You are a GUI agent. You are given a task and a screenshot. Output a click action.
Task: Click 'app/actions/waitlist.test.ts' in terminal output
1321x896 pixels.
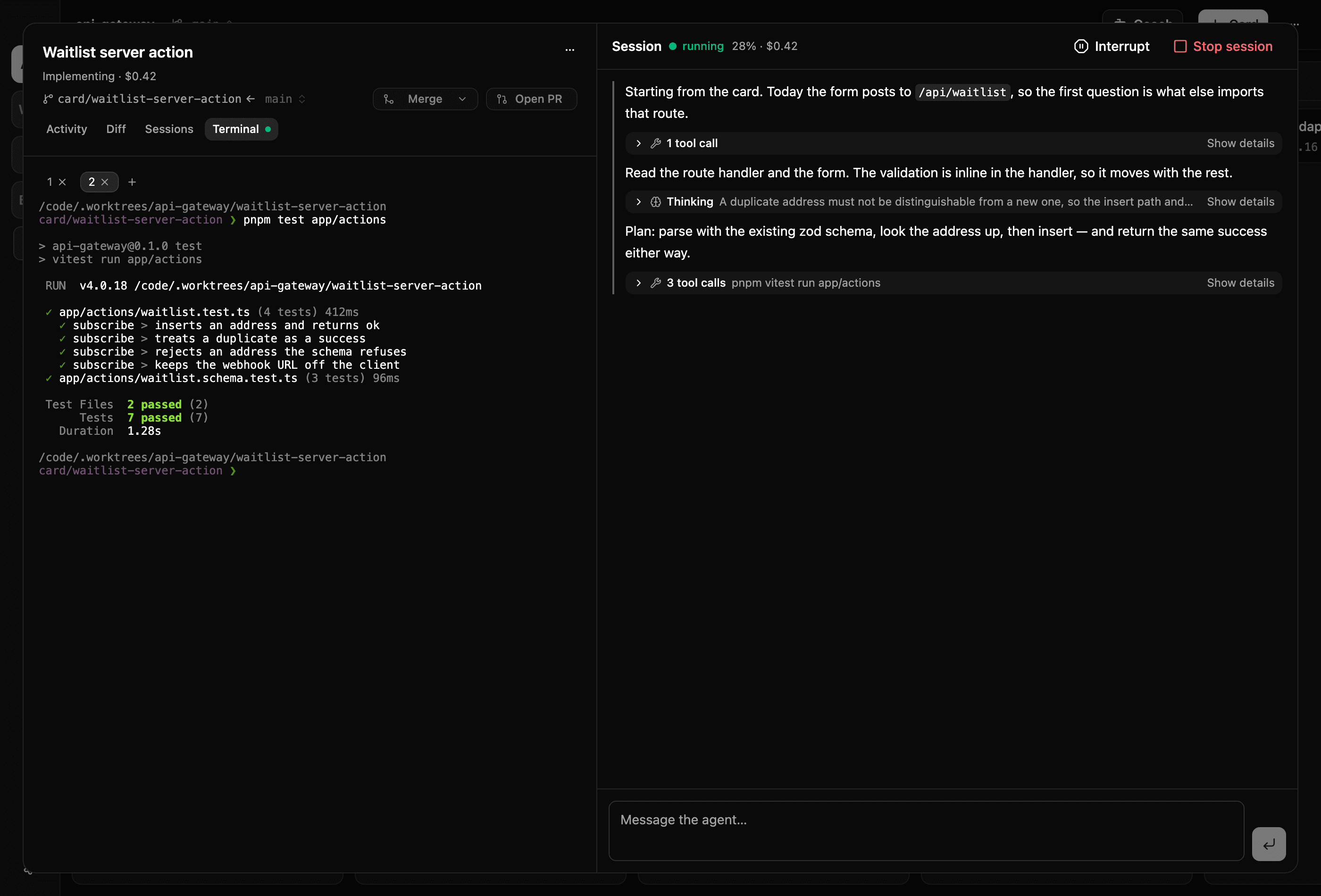154,312
